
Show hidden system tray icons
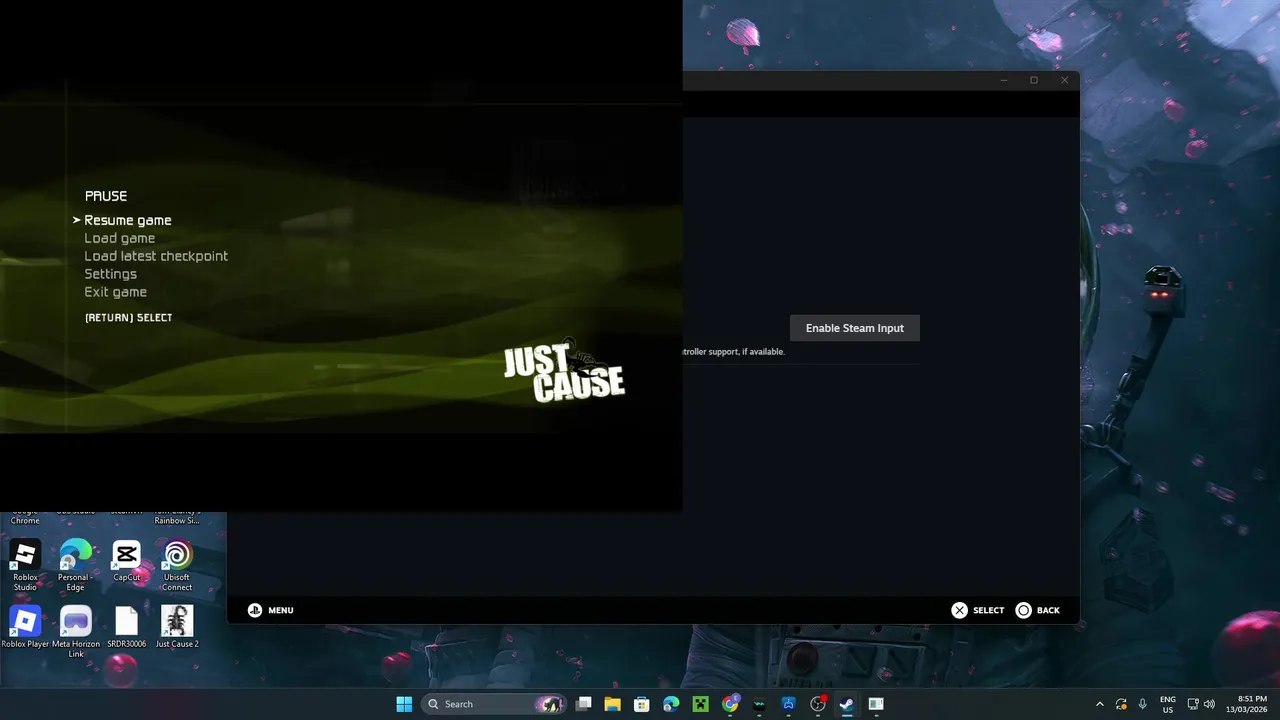click(1100, 704)
